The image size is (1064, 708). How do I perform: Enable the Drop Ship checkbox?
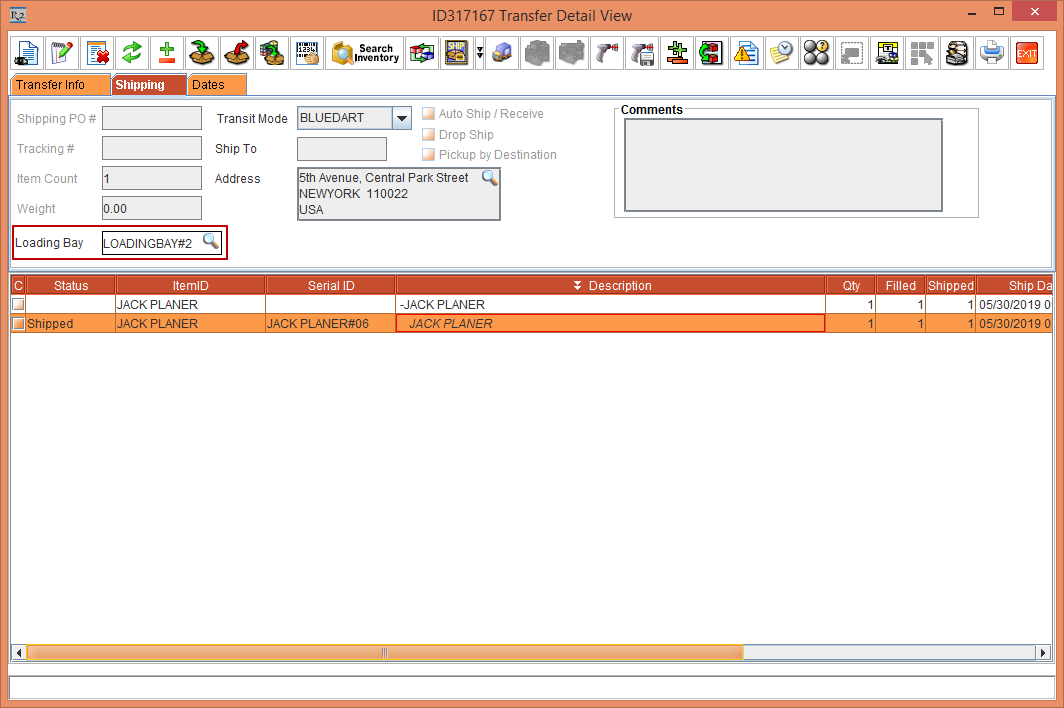click(x=428, y=134)
